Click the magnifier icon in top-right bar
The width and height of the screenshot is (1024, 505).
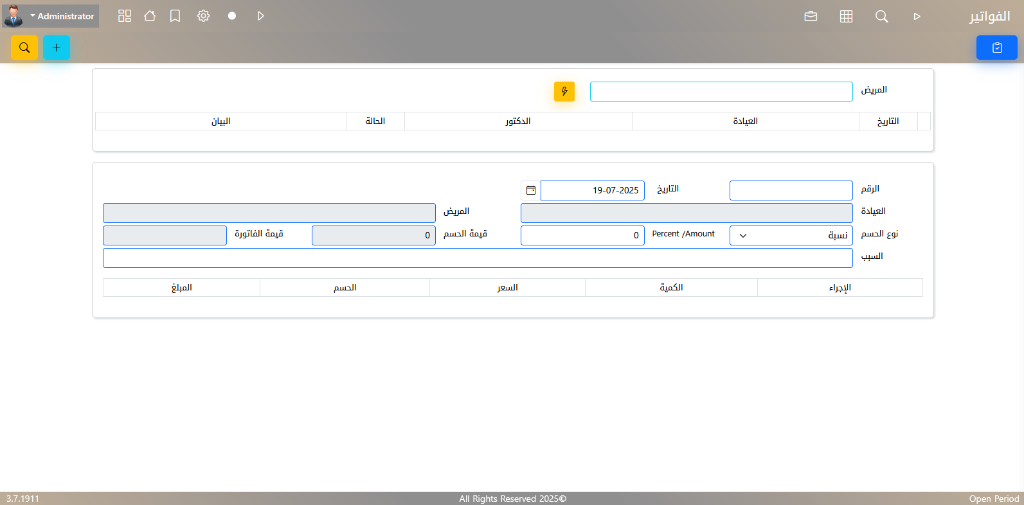[881, 16]
